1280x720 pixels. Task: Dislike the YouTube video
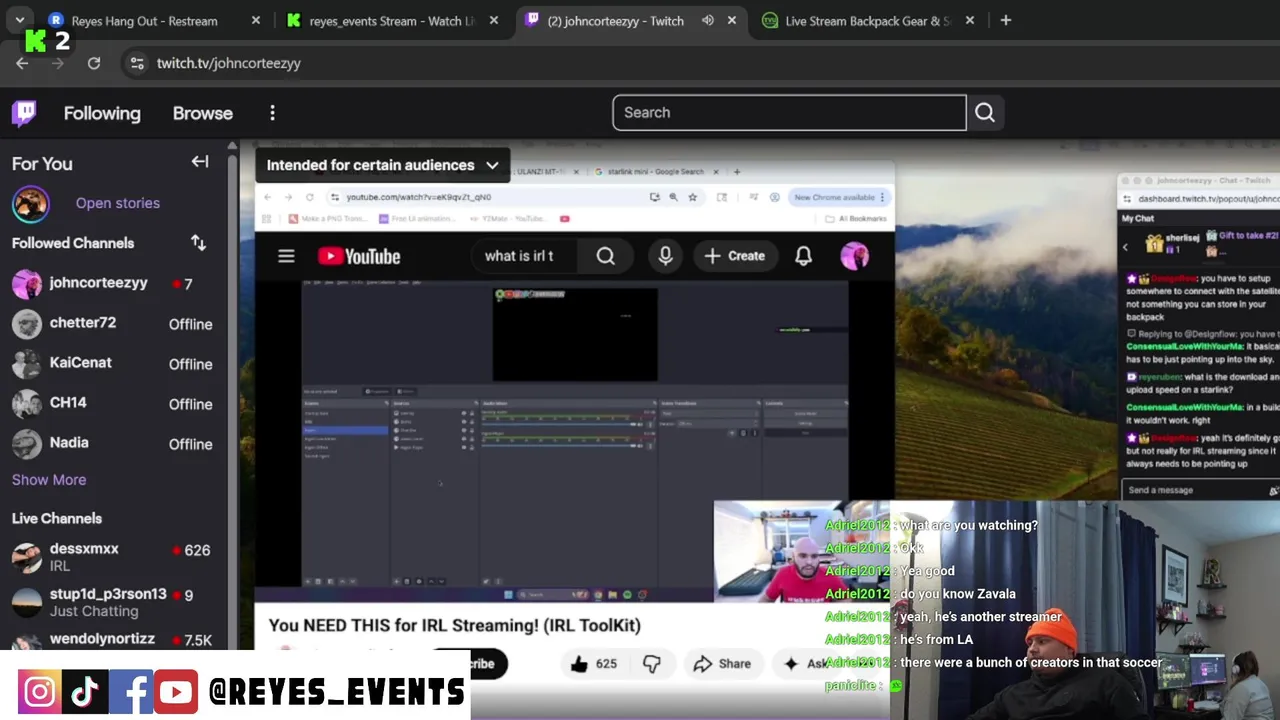(x=652, y=663)
